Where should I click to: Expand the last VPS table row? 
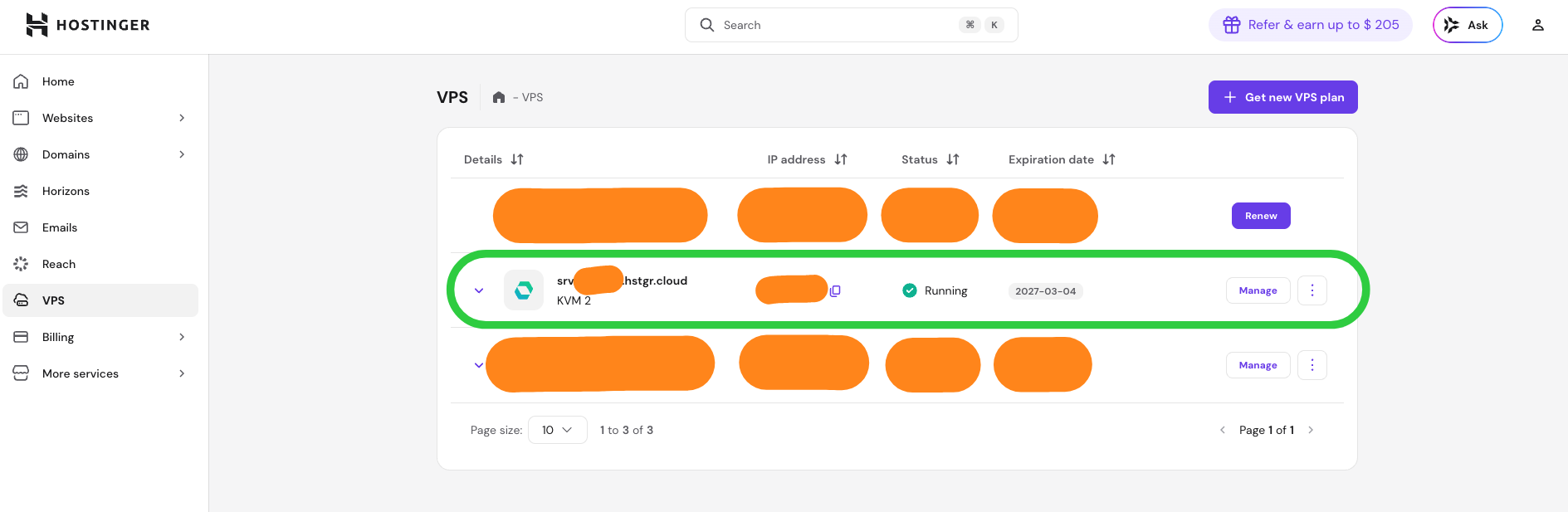[x=478, y=365]
